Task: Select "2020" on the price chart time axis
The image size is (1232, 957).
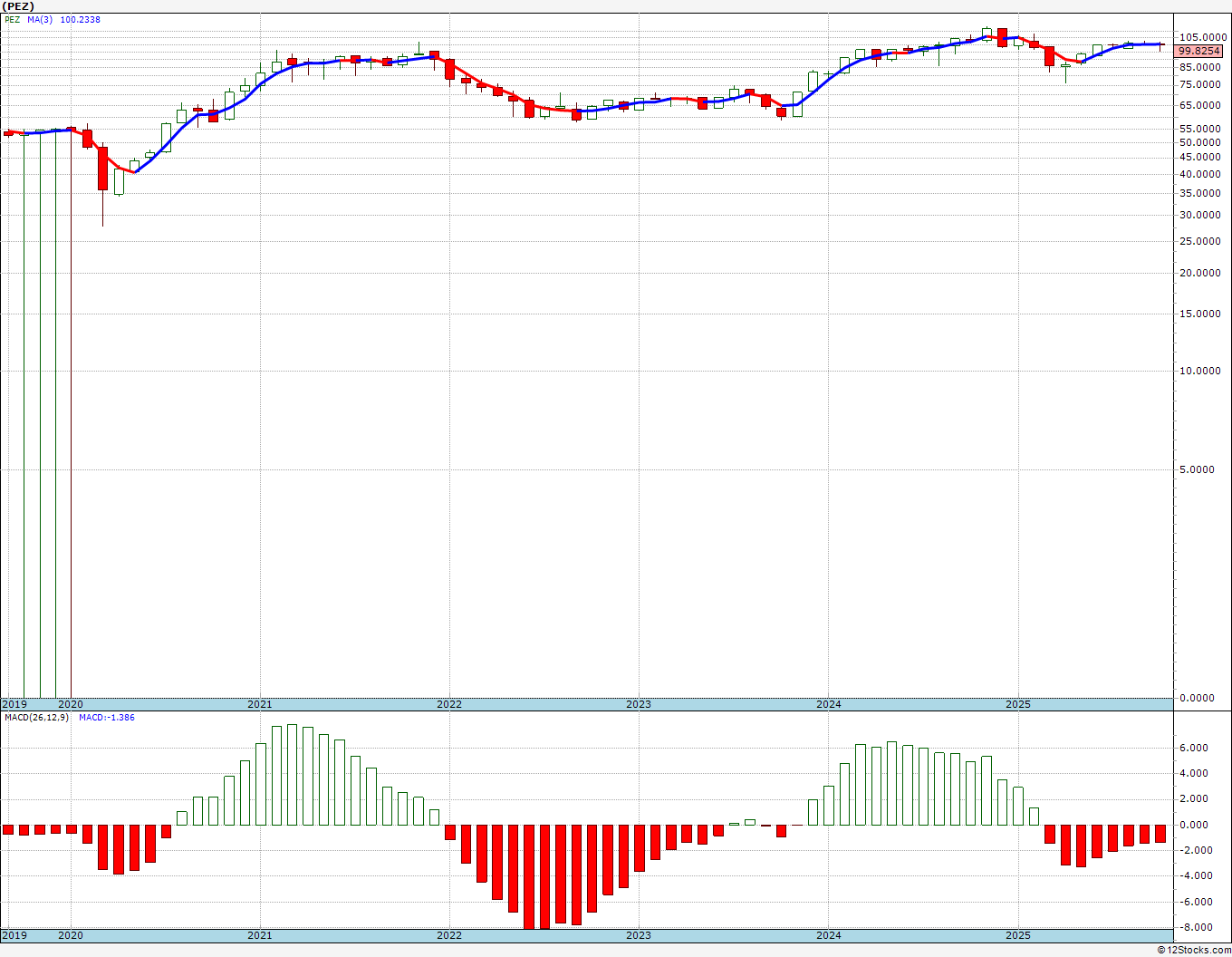Action: coord(70,704)
